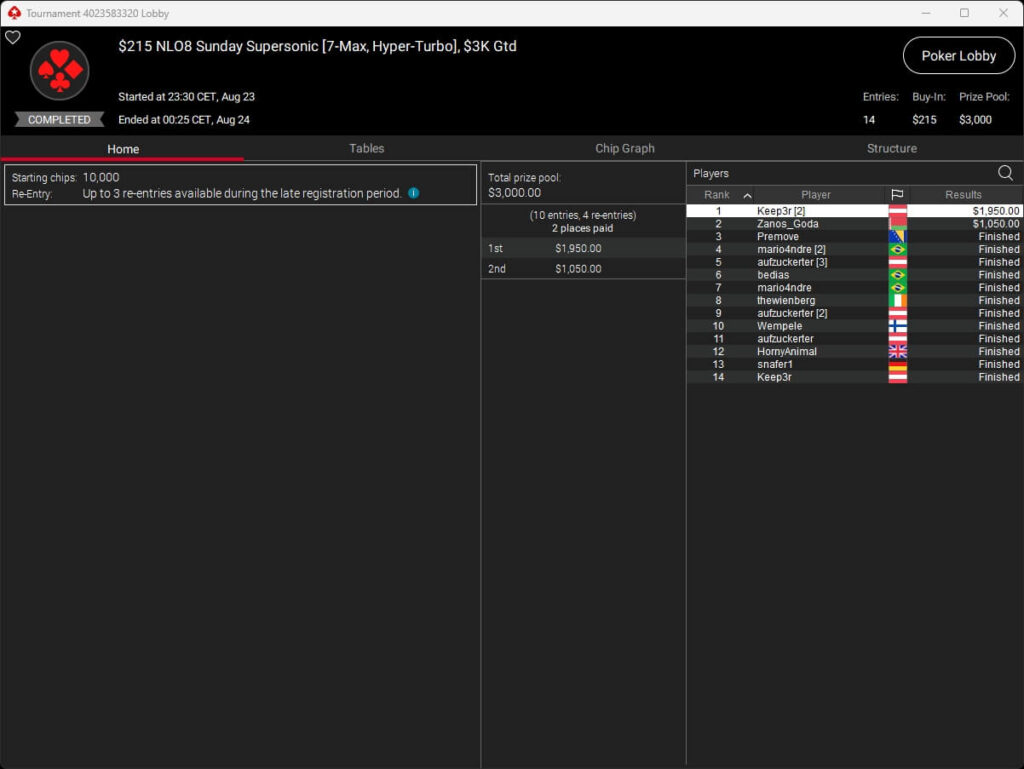
Task: Click the Ireland flag beside thewienberg
Action: pyautogui.click(x=897, y=300)
